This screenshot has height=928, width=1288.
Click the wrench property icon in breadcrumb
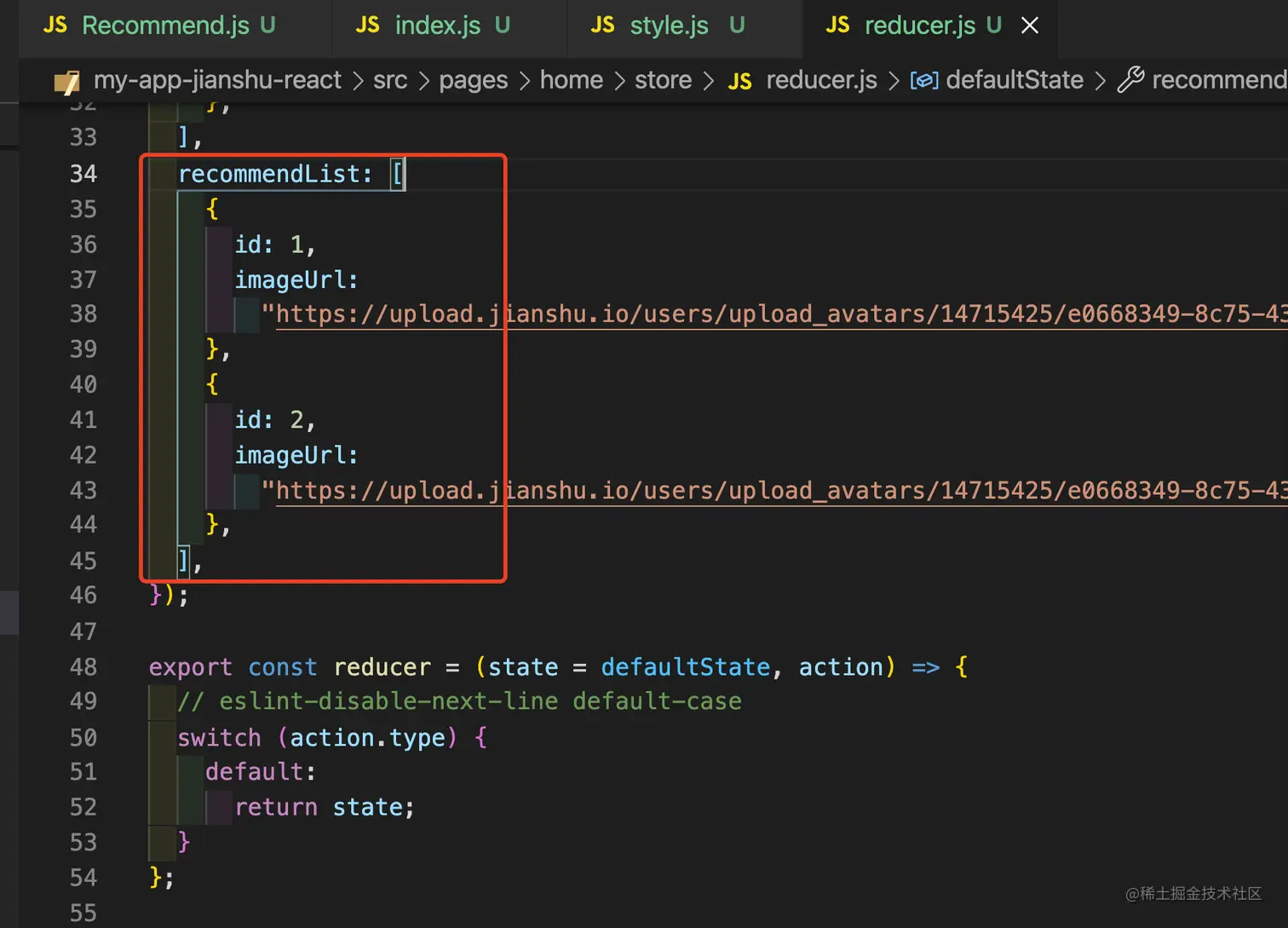click(x=1130, y=80)
